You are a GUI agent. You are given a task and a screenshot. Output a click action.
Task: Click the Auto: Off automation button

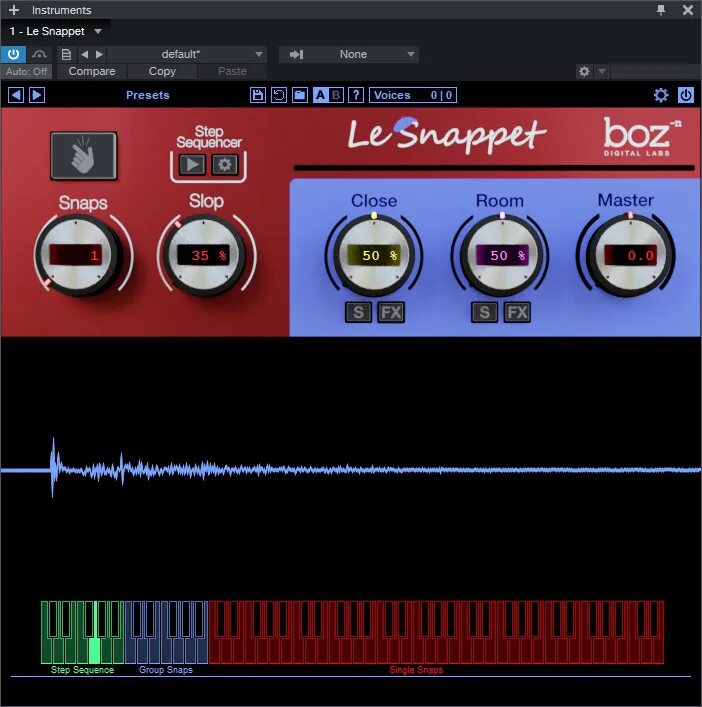point(27,71)
